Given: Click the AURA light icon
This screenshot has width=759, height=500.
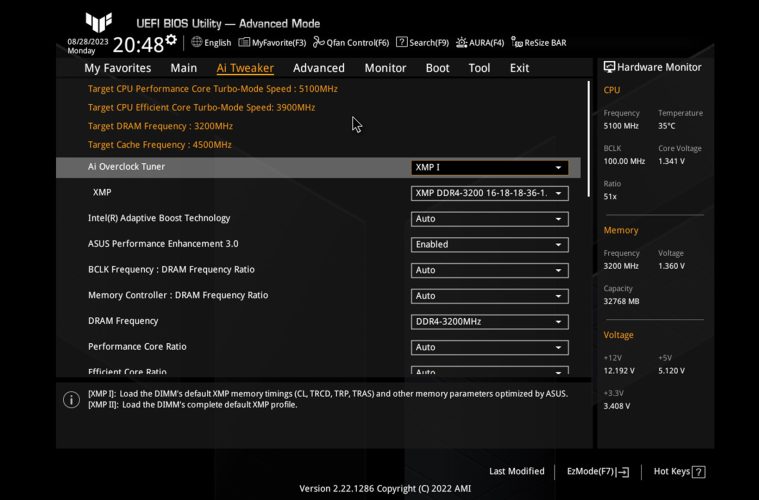Looking at the screenshot, I should (x=461, y=43).
